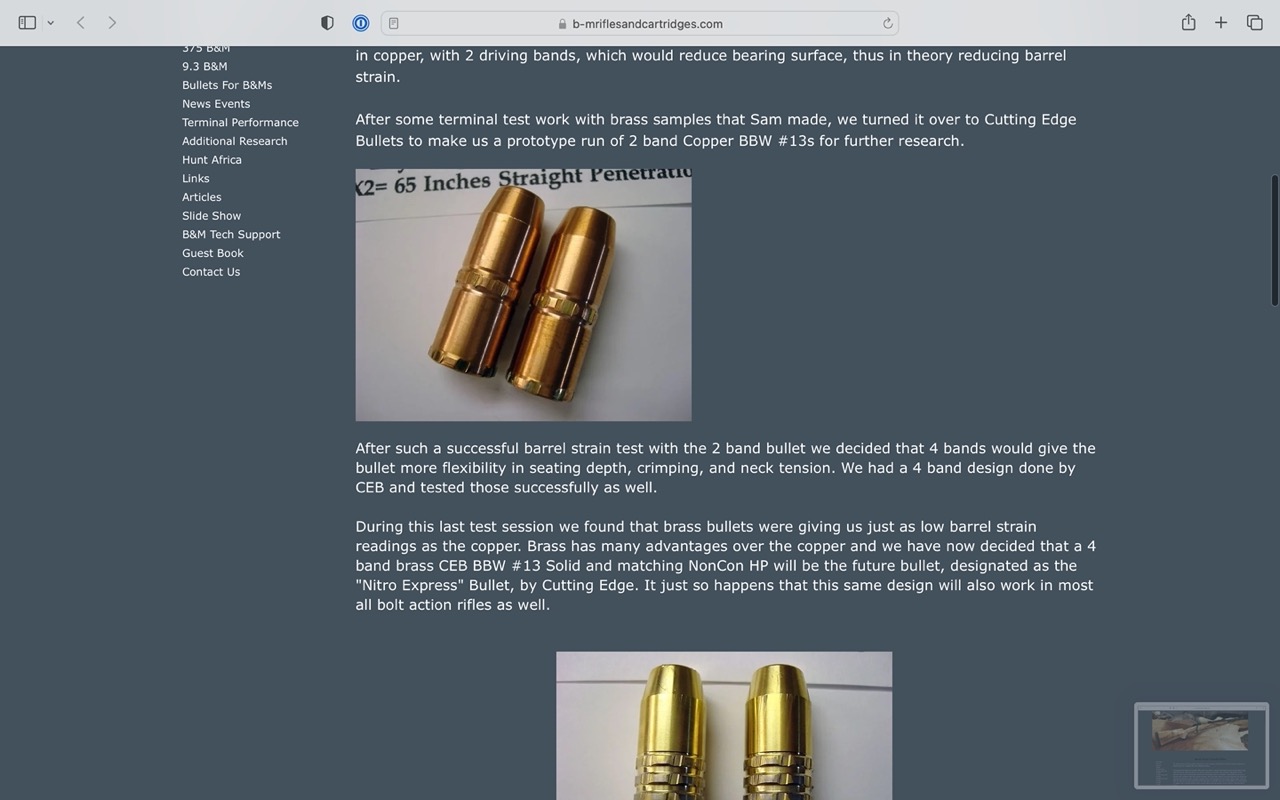Toggle the Safari sidebar
1280x800 pixels.
pyautogui.click(x=27, y=23)
